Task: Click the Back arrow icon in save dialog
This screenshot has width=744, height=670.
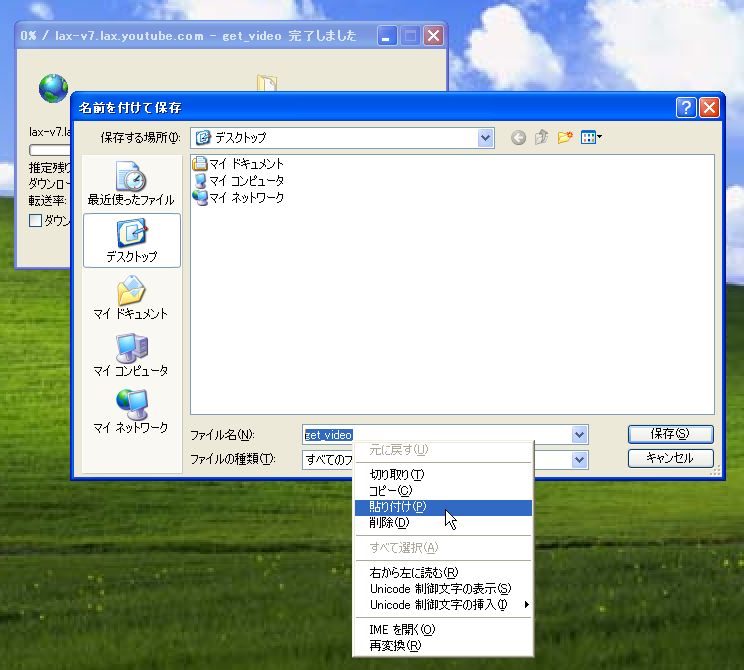Action: (518, 138)
